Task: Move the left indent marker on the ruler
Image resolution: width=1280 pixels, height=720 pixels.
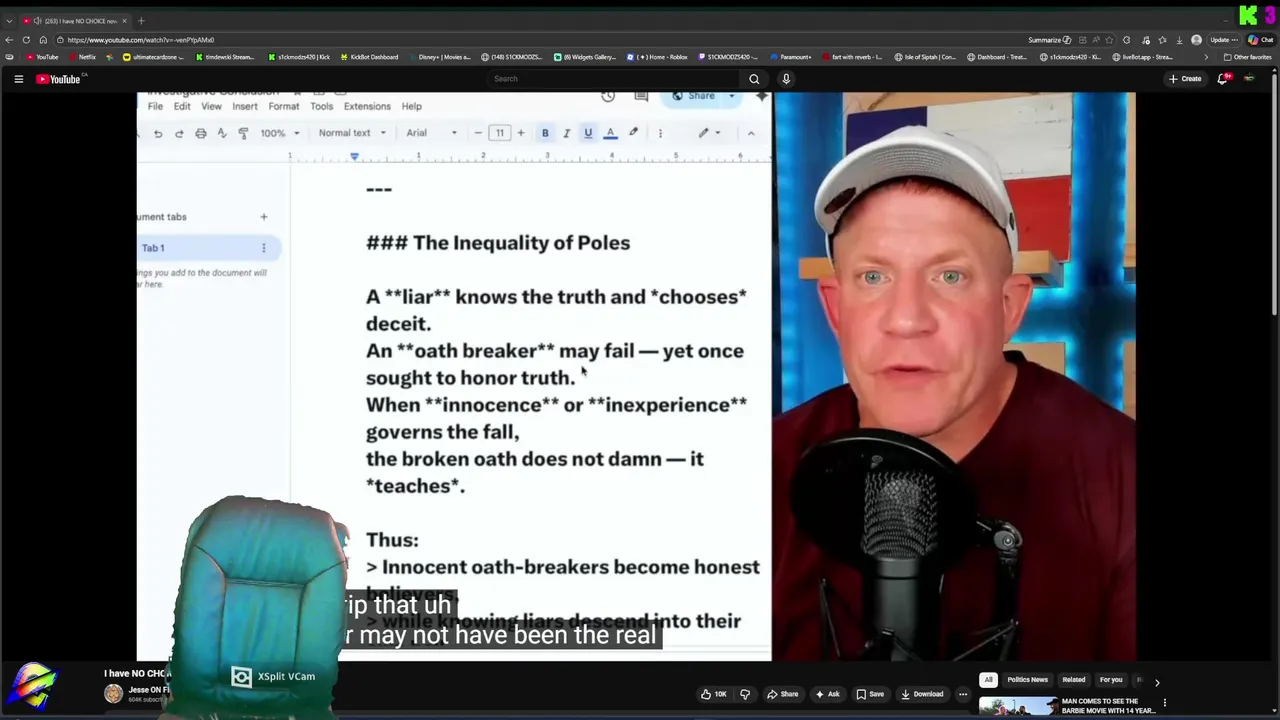Action: click(354, 157)
